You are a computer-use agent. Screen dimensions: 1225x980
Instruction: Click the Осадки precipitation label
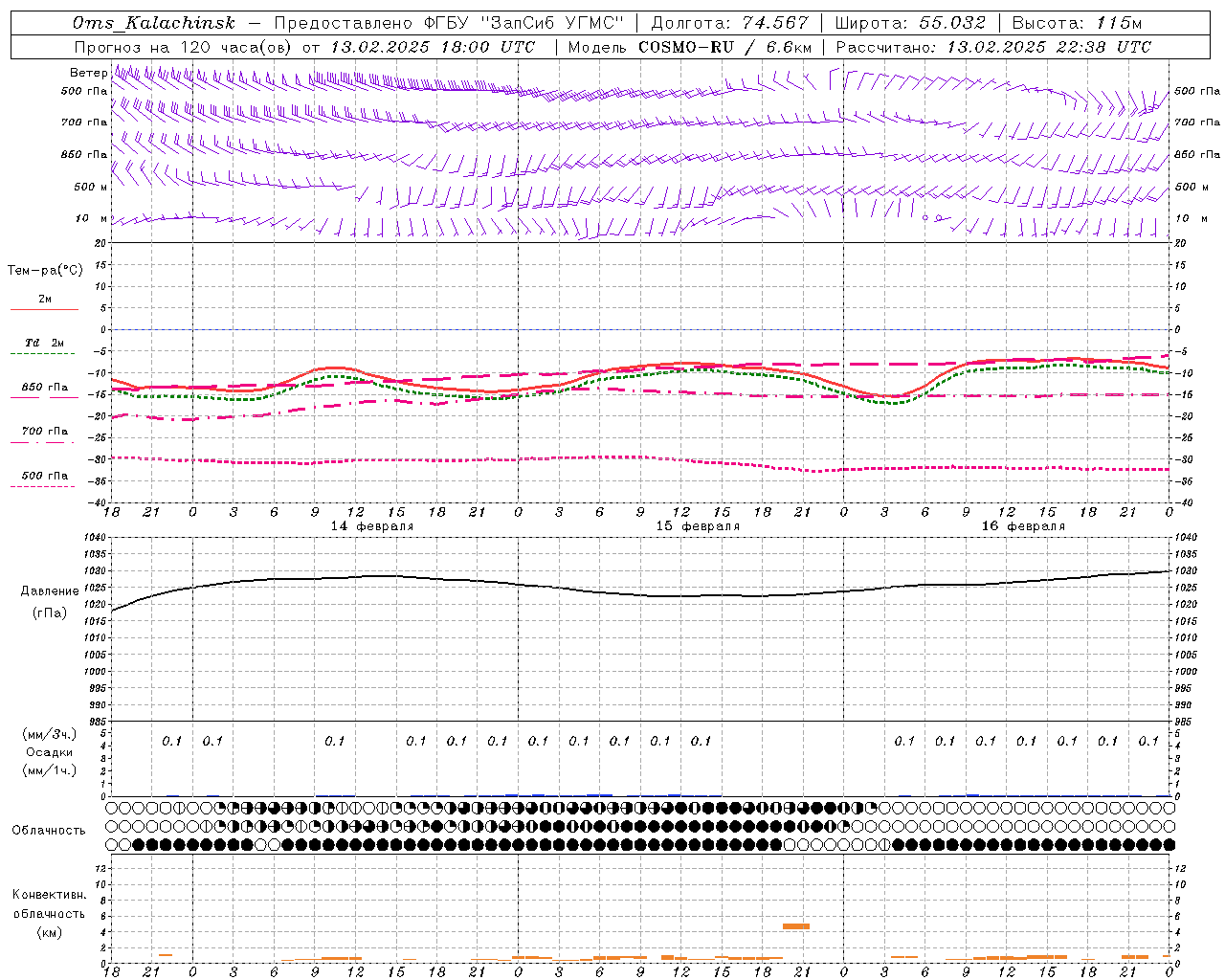tap(50, 752)
